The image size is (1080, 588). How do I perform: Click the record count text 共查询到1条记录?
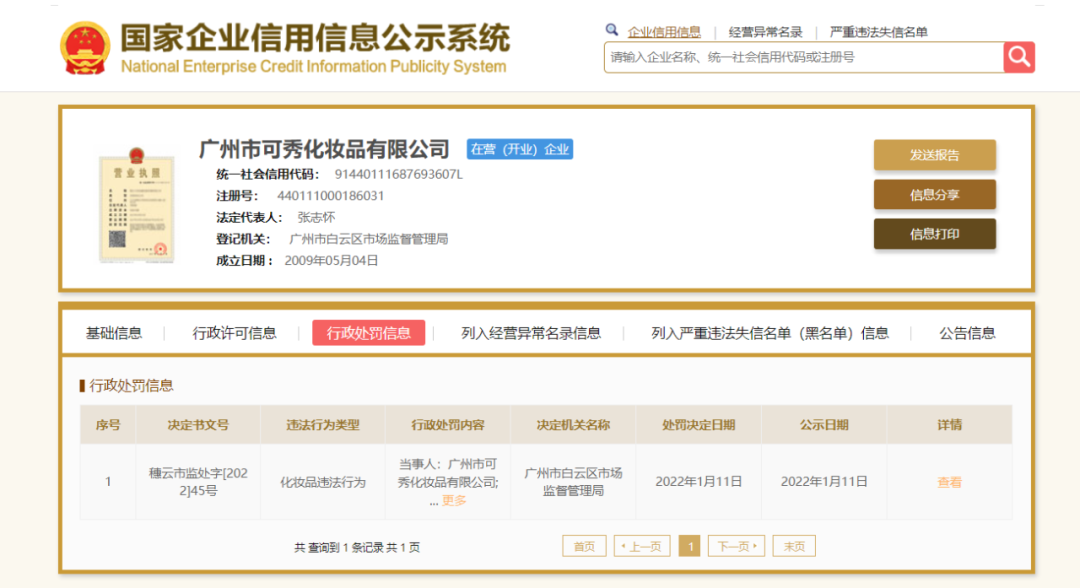click(x=338, y=547)
